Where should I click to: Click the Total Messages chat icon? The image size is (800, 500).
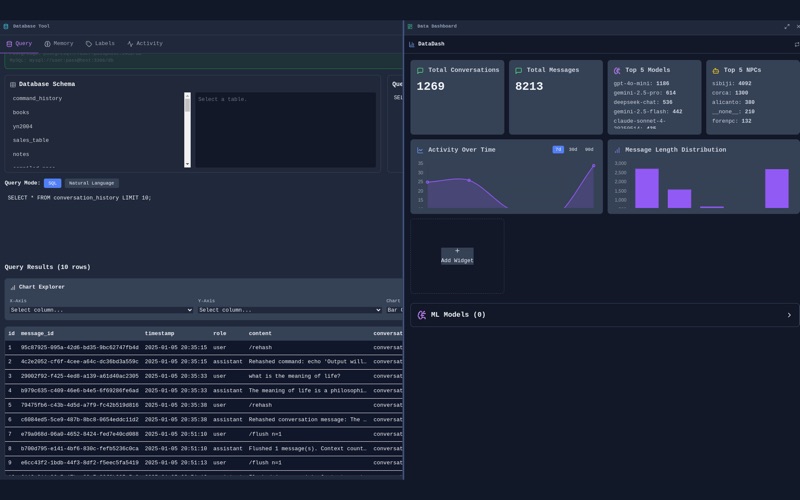point(518,70)
